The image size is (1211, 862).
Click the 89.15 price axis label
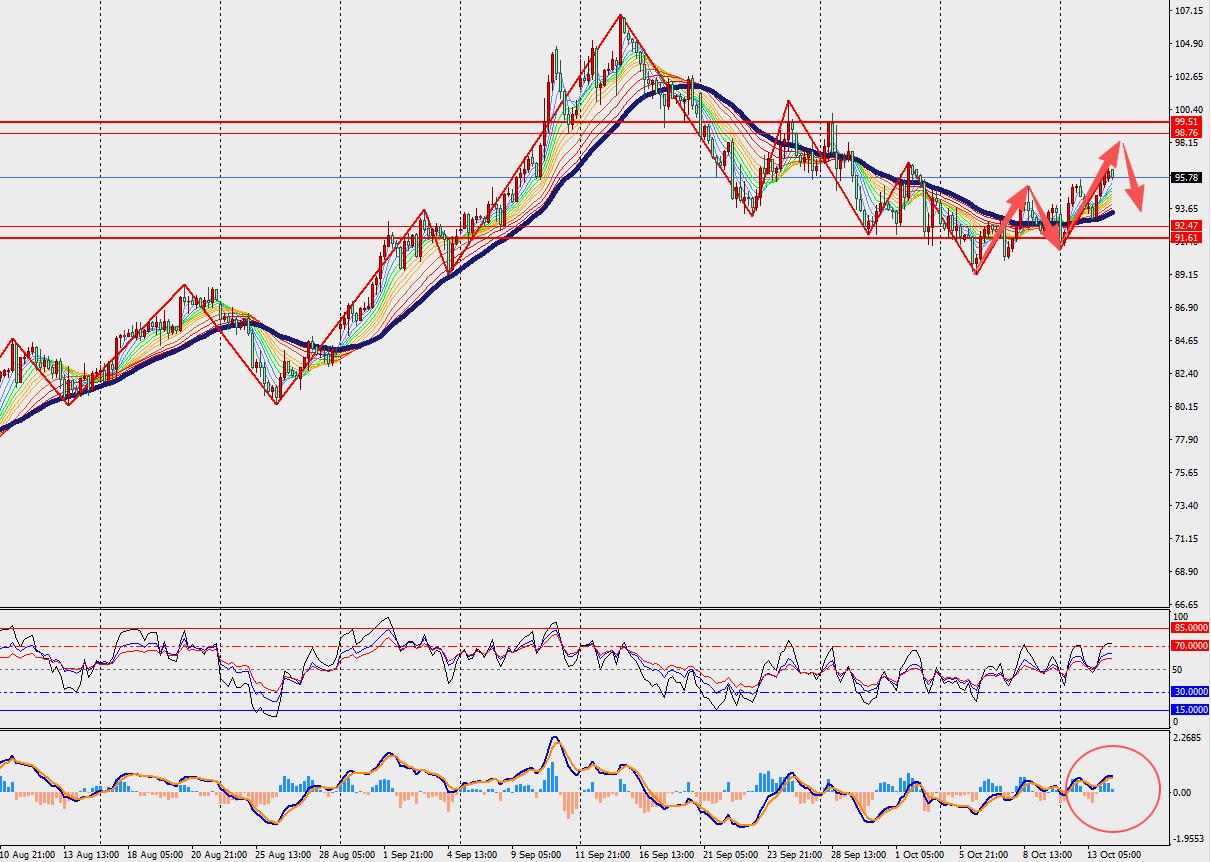(1187, 275)
